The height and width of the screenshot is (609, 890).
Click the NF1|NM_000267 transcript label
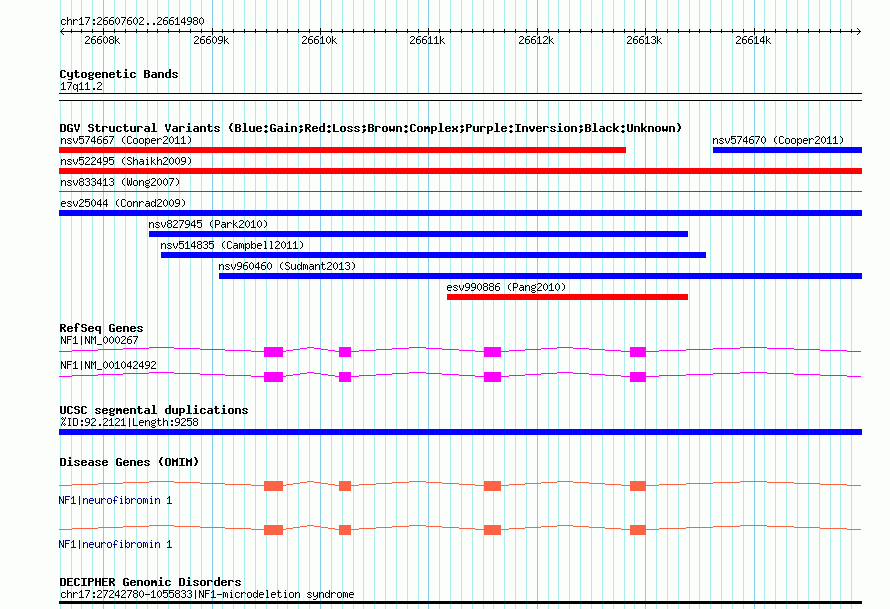point(99,341)
